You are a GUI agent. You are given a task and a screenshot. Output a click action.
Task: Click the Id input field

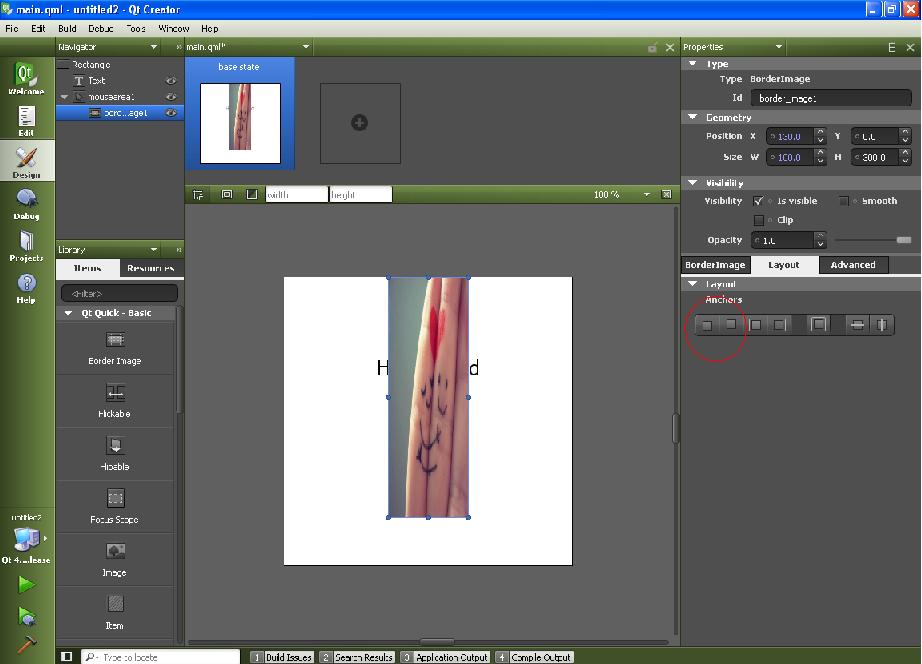831,98
